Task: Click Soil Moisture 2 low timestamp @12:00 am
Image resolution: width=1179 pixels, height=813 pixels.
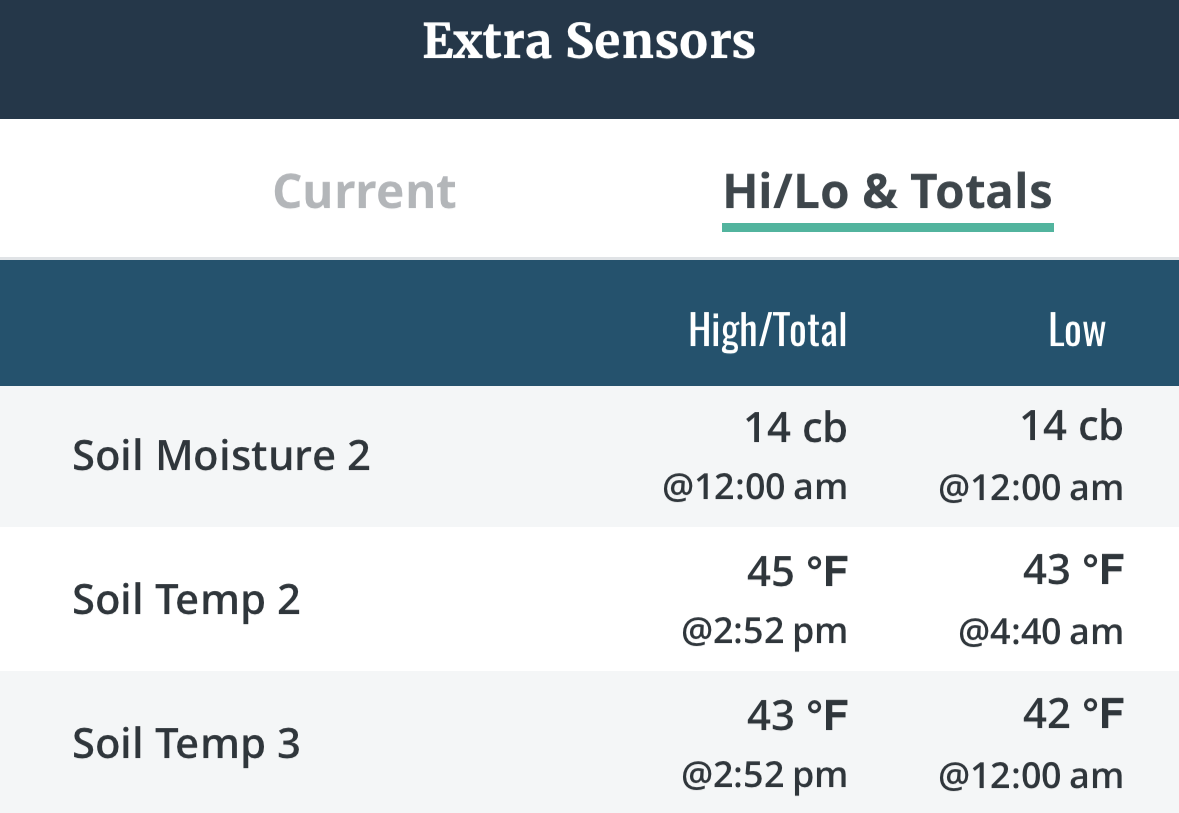Action: click(1030, 488)
